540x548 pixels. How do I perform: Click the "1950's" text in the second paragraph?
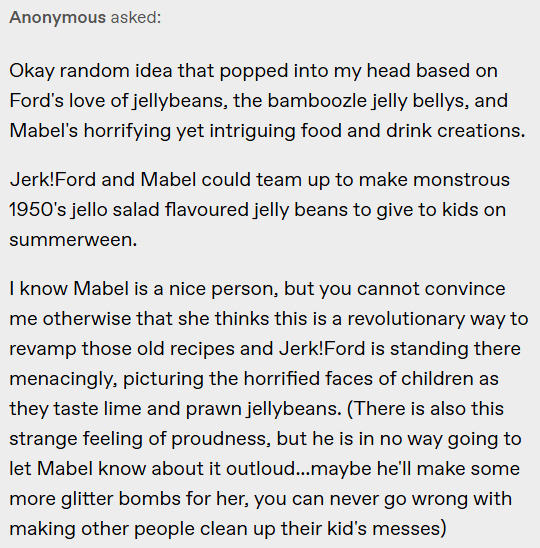pyautogui.click(x=38, y=210)
